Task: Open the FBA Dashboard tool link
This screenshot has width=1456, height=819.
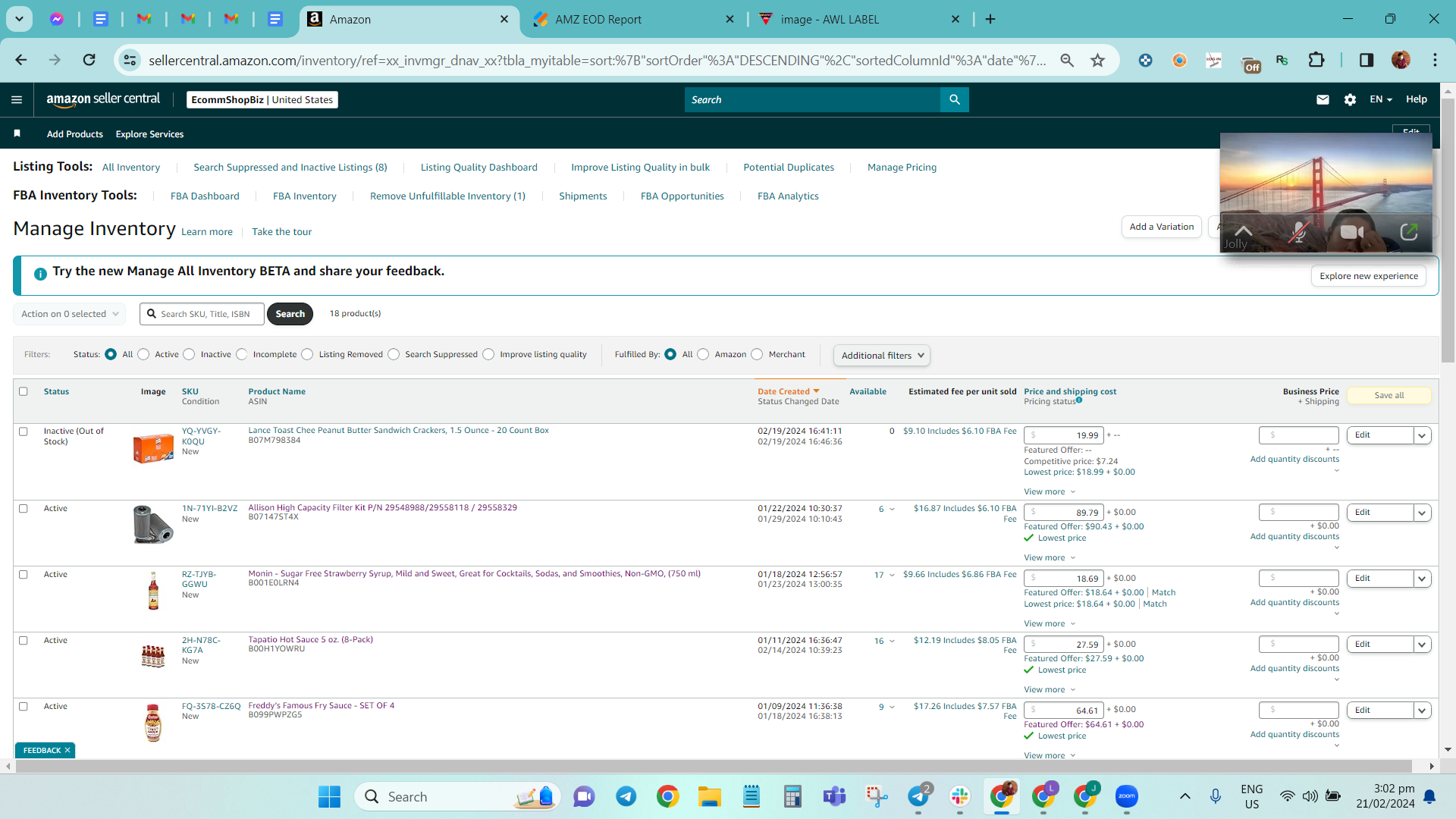Action: pos(205,196)
